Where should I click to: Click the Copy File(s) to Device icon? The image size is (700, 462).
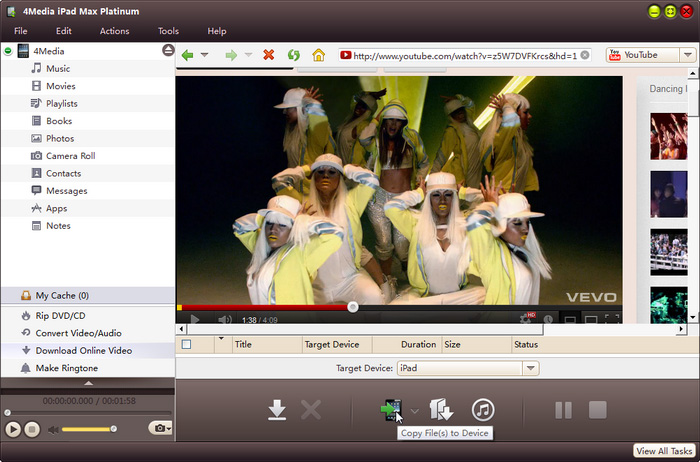point(389,409)
